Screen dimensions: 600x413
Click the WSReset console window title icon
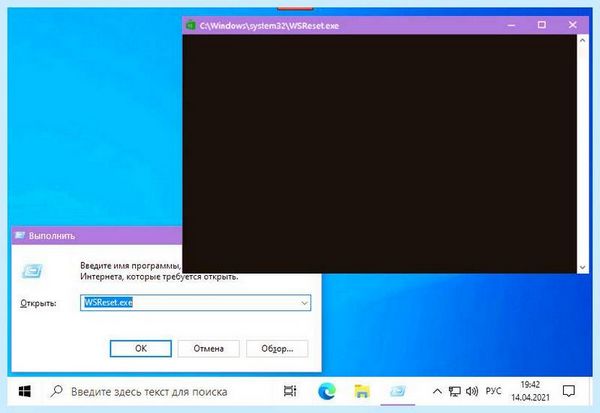[x=191, y=25]
